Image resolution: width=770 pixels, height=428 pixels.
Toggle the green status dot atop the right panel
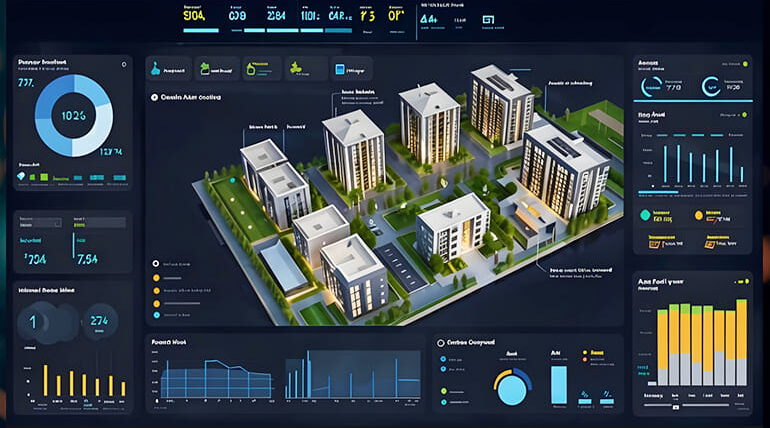point(745,64)
